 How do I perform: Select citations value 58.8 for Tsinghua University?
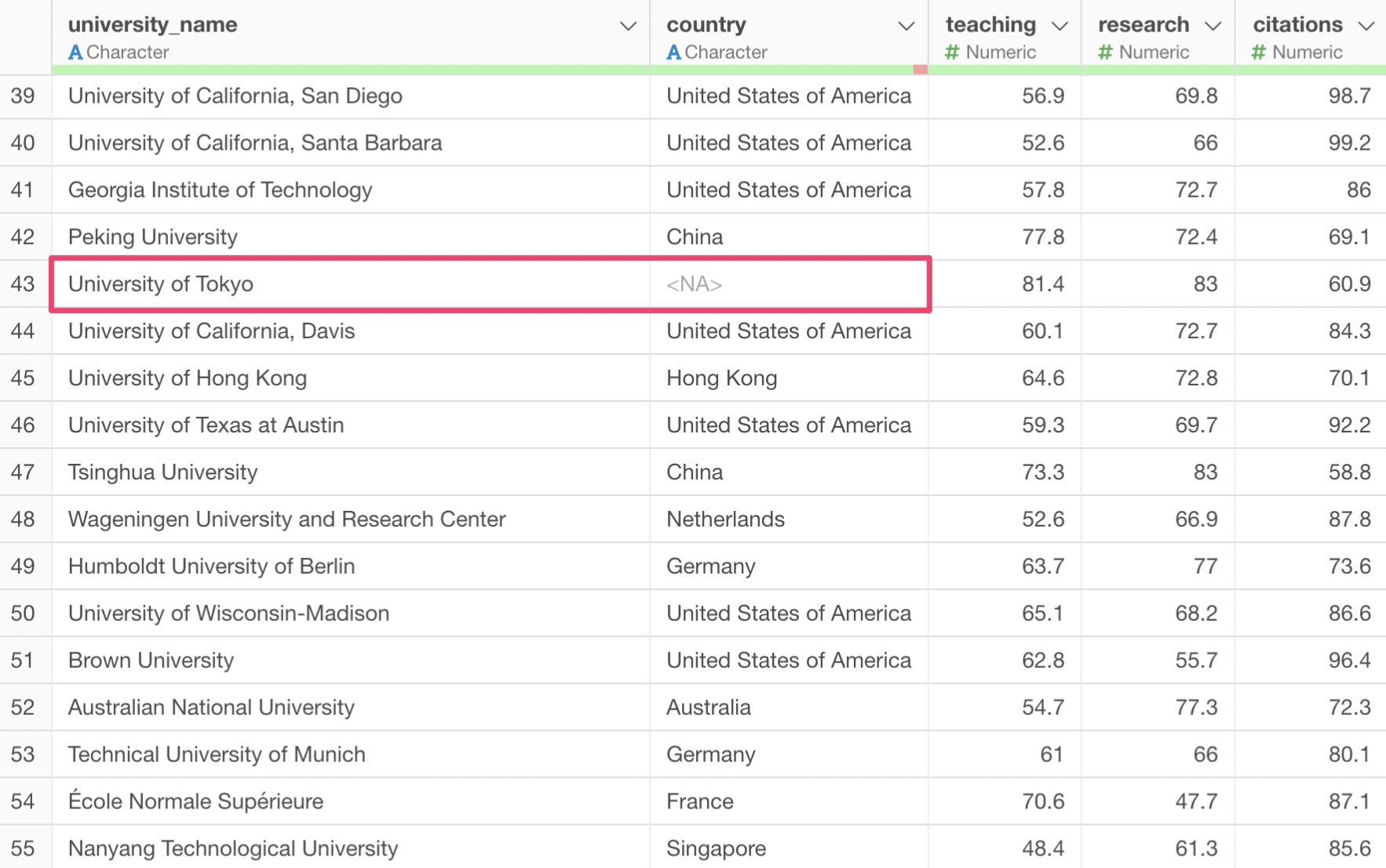pyautogui.click(x=1311, y=472)
